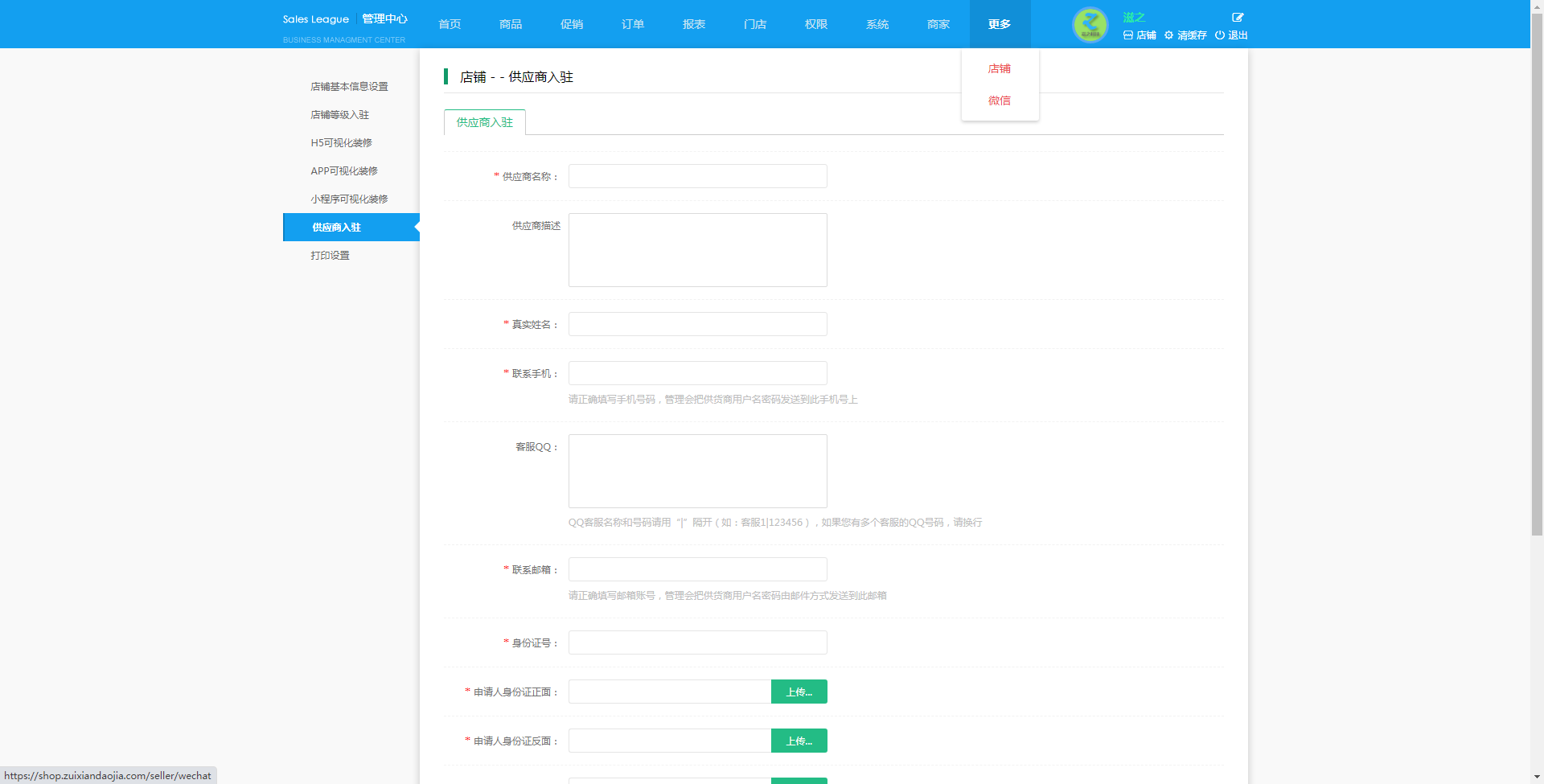Image resolution: width=1544 pixels, height=784 pixels.
Task: Click the 滋之 round avatar logo
Action: point(1090,25)
